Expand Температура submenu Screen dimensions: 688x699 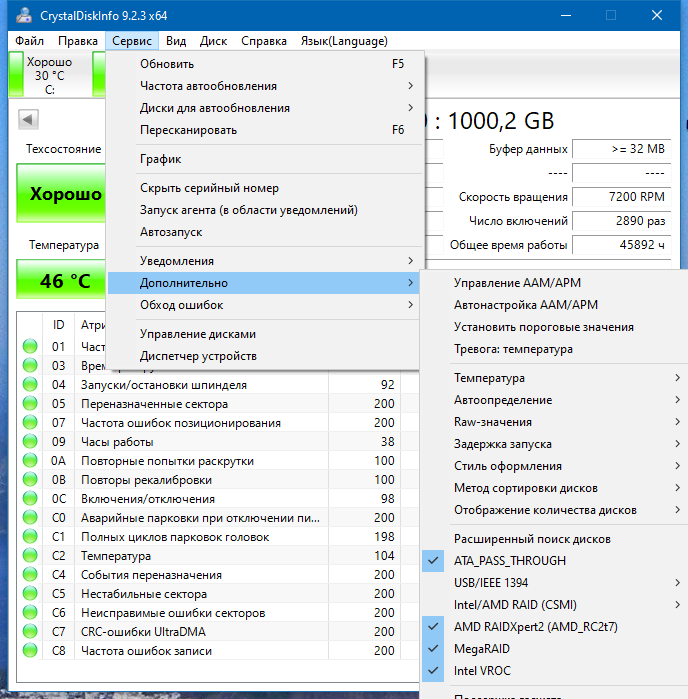(x=554, y=378)
